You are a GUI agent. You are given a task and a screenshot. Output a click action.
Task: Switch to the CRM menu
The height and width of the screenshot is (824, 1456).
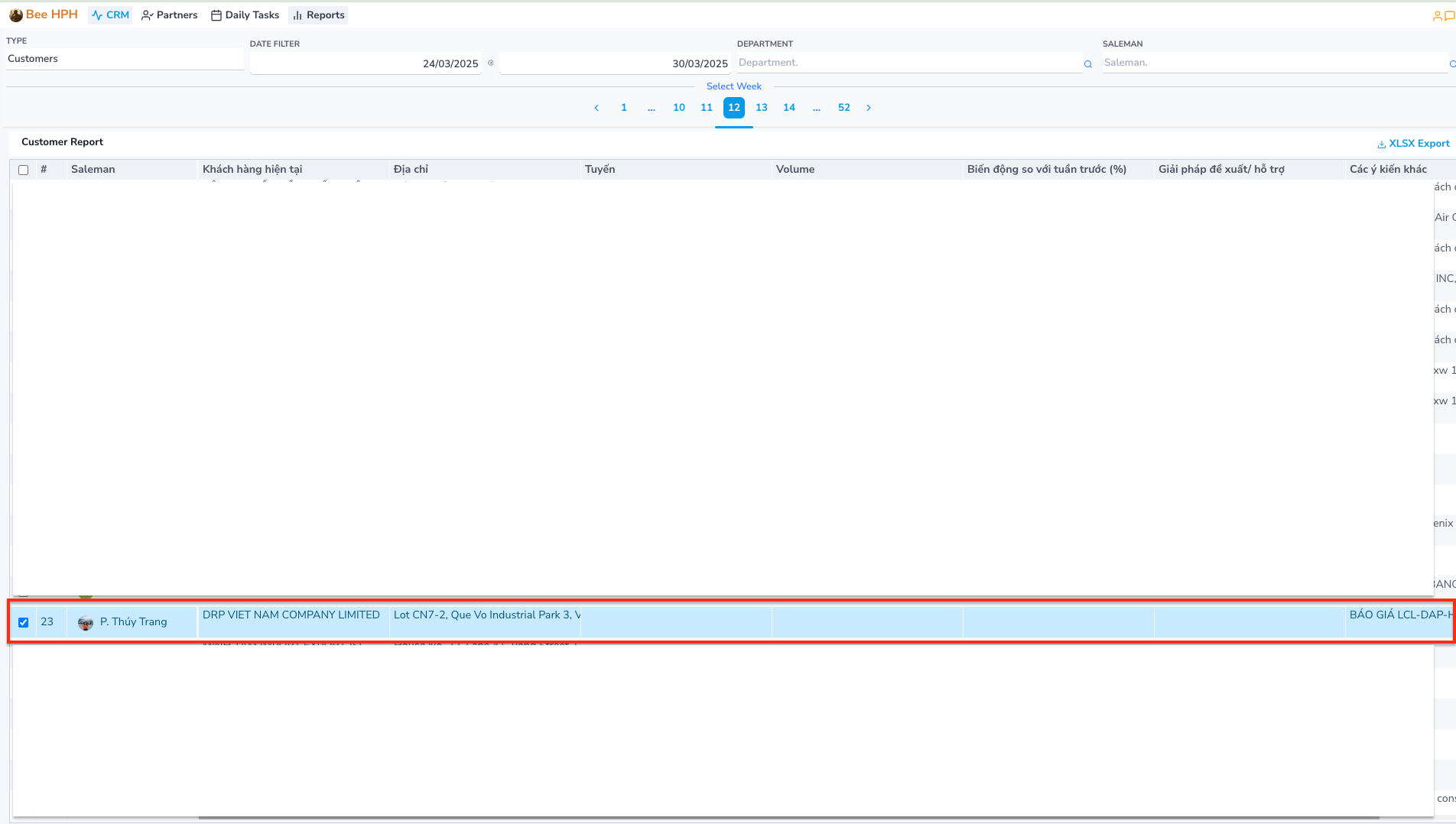point(110,15)
